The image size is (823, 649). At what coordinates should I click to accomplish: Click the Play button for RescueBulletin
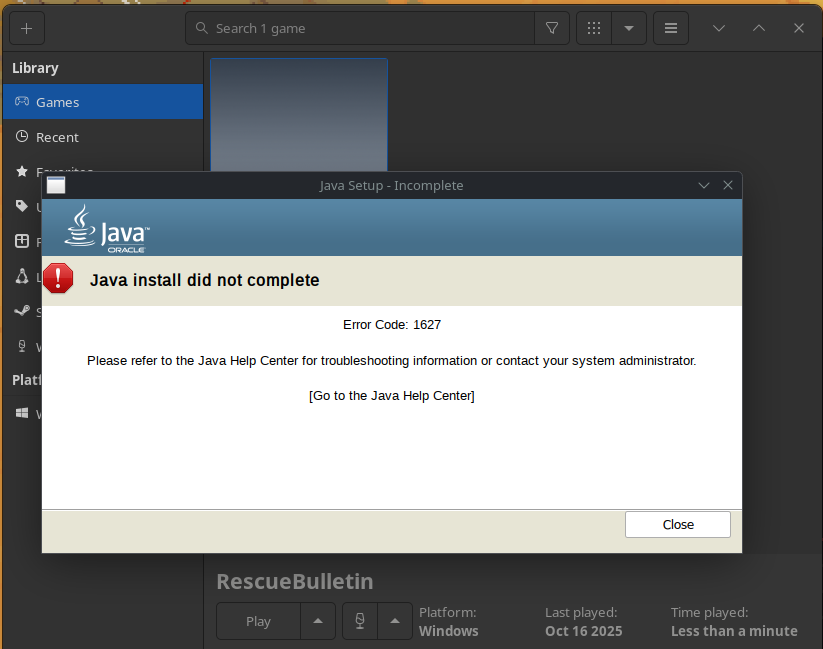pos(258,621)
